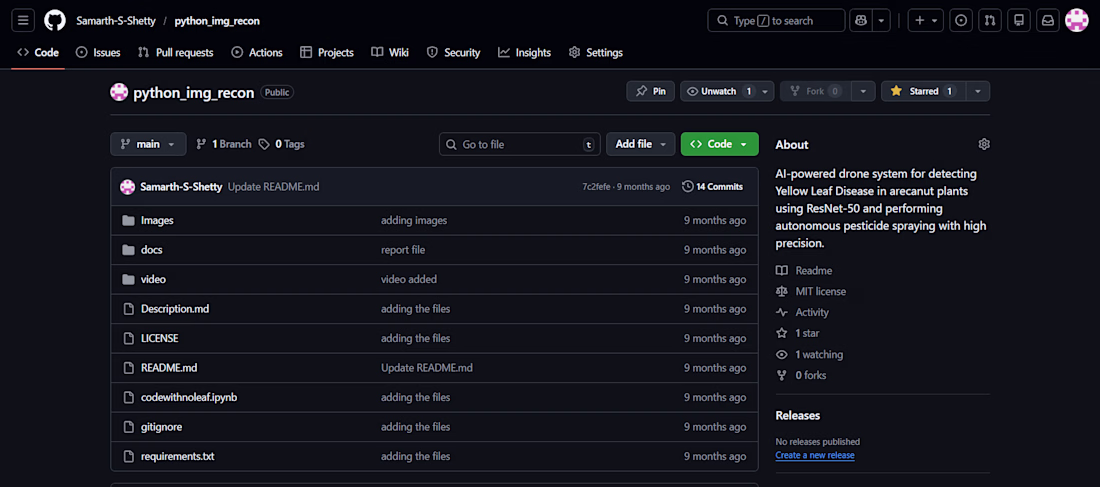Open the gitignore file
Viewport: 1100px width, 487px height.
coord(161,427)
